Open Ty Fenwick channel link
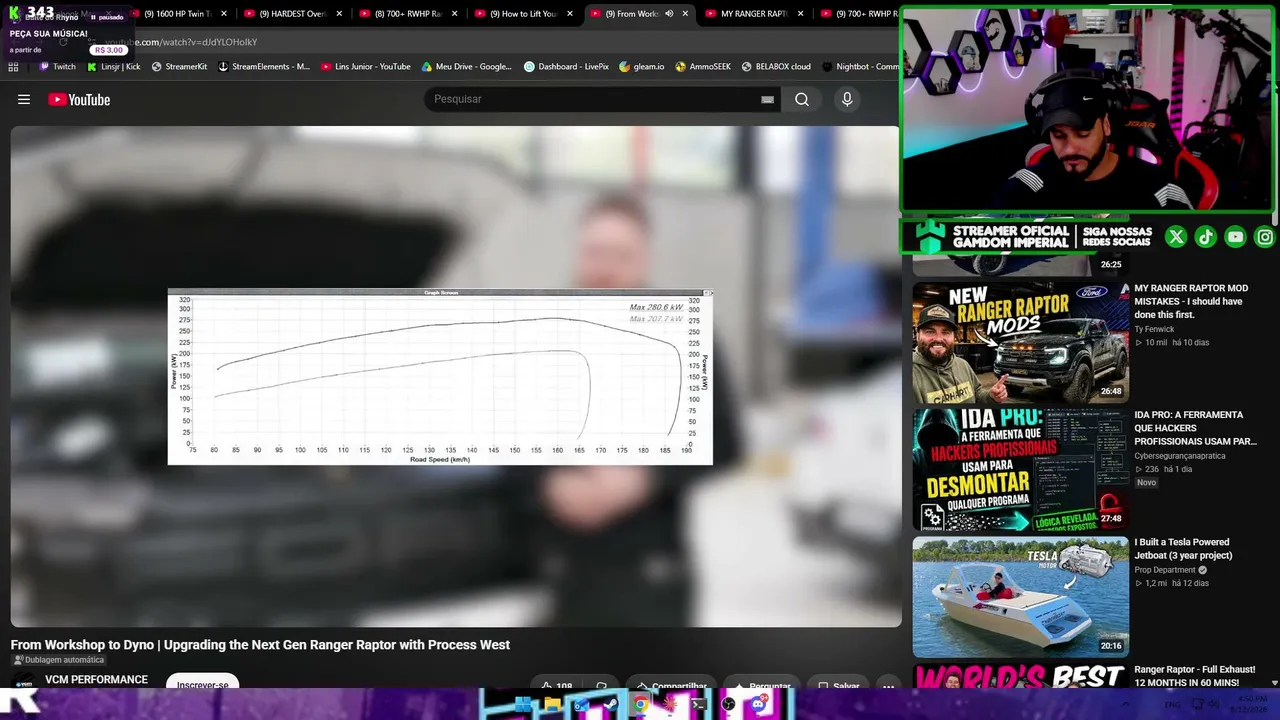Viewport: 1280px width, 720px height. [1154, 329]
